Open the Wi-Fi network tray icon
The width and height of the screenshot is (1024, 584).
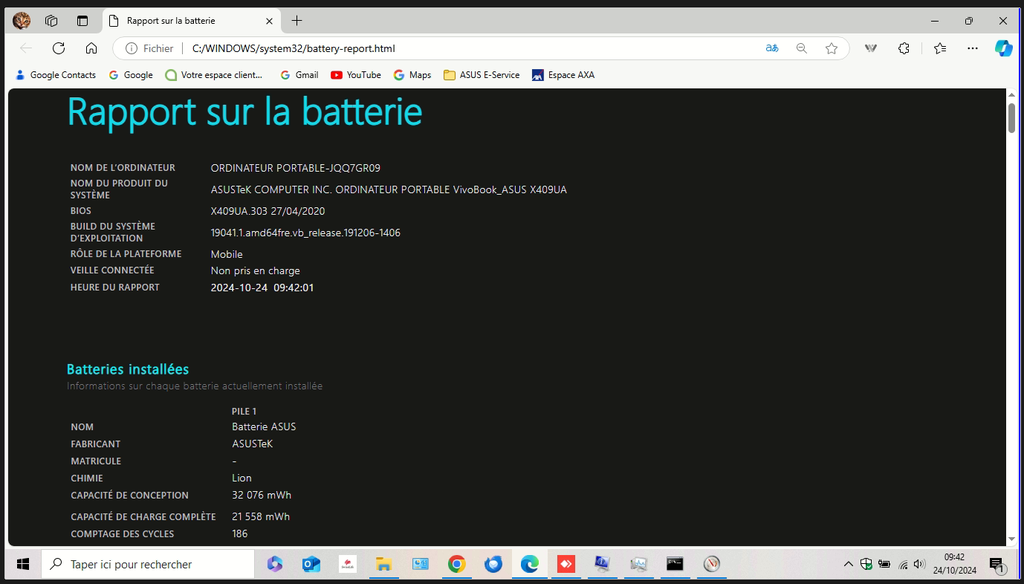(x=903, y=564)
